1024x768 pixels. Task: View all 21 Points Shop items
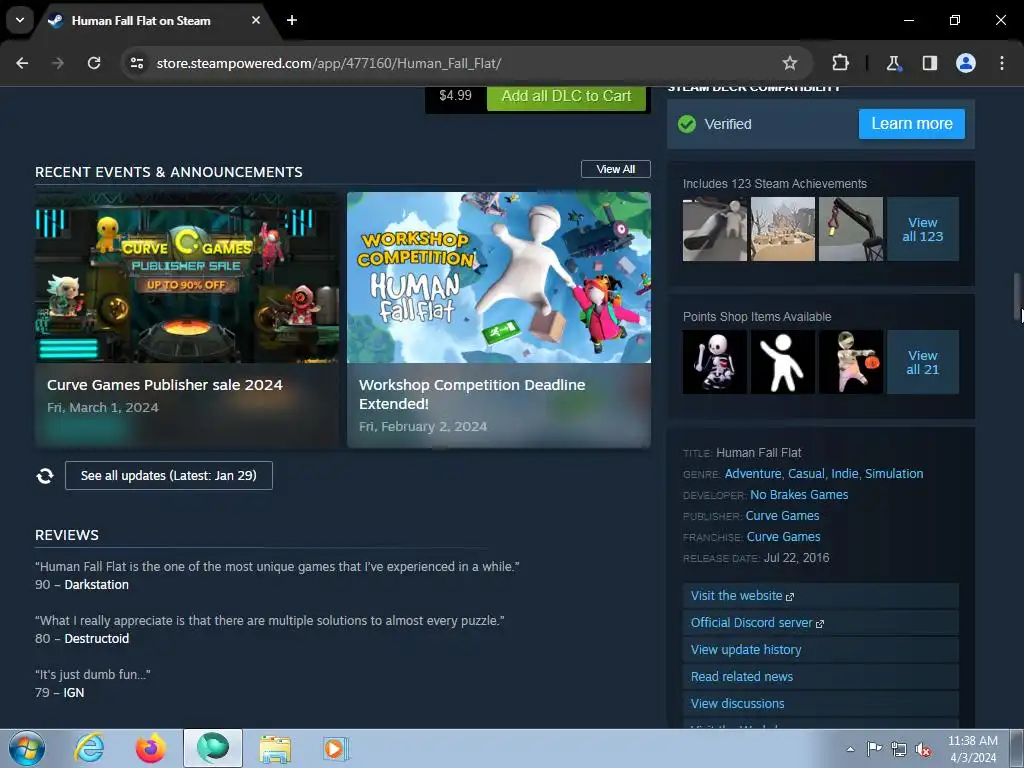tap(923, 362)
